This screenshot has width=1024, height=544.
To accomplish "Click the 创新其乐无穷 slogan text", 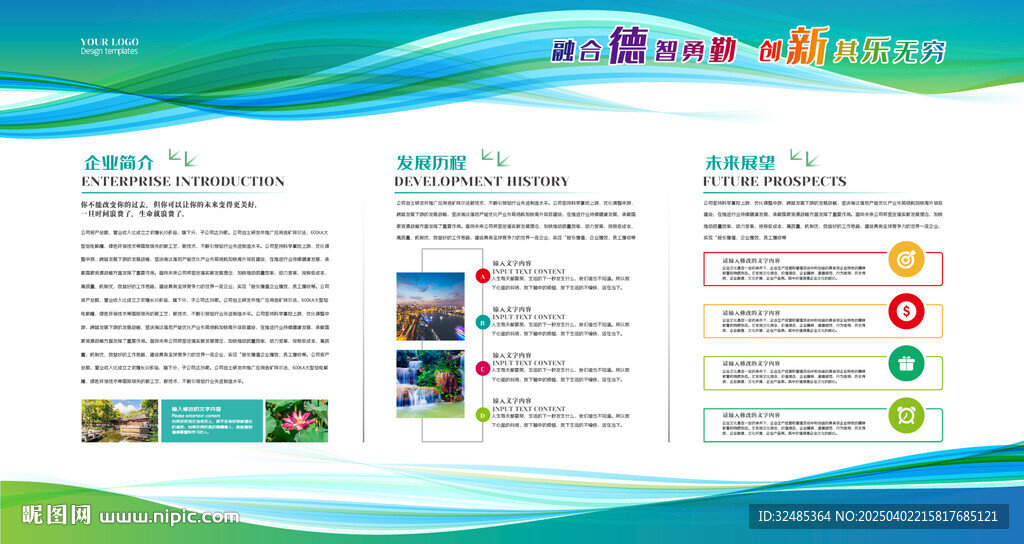I will pos(852,47).
